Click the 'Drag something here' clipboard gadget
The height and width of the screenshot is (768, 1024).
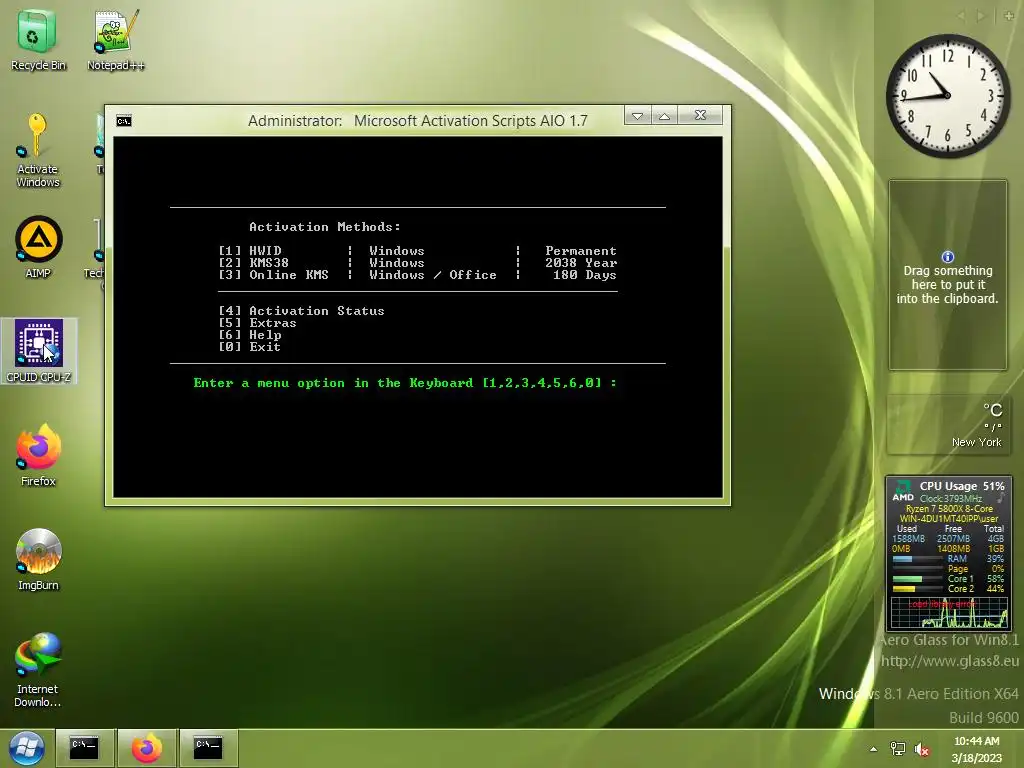(948, 275)
